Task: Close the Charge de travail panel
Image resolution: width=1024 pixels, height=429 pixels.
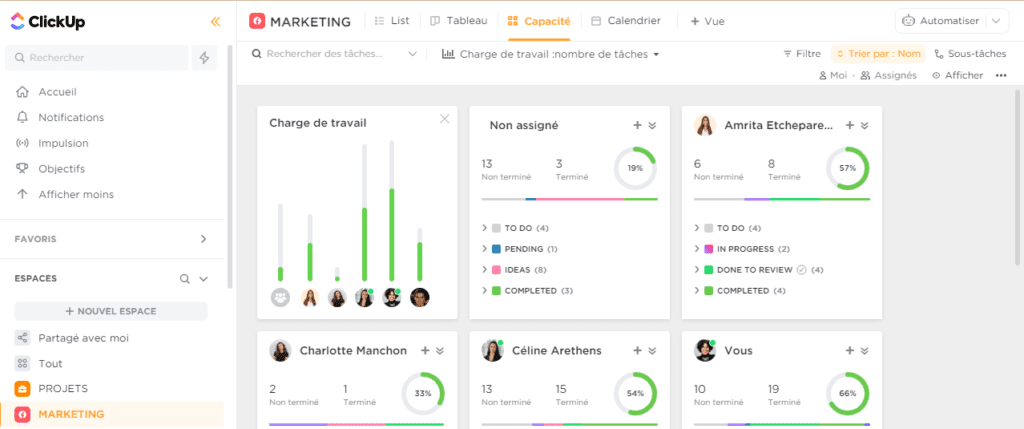Action: 445,119
